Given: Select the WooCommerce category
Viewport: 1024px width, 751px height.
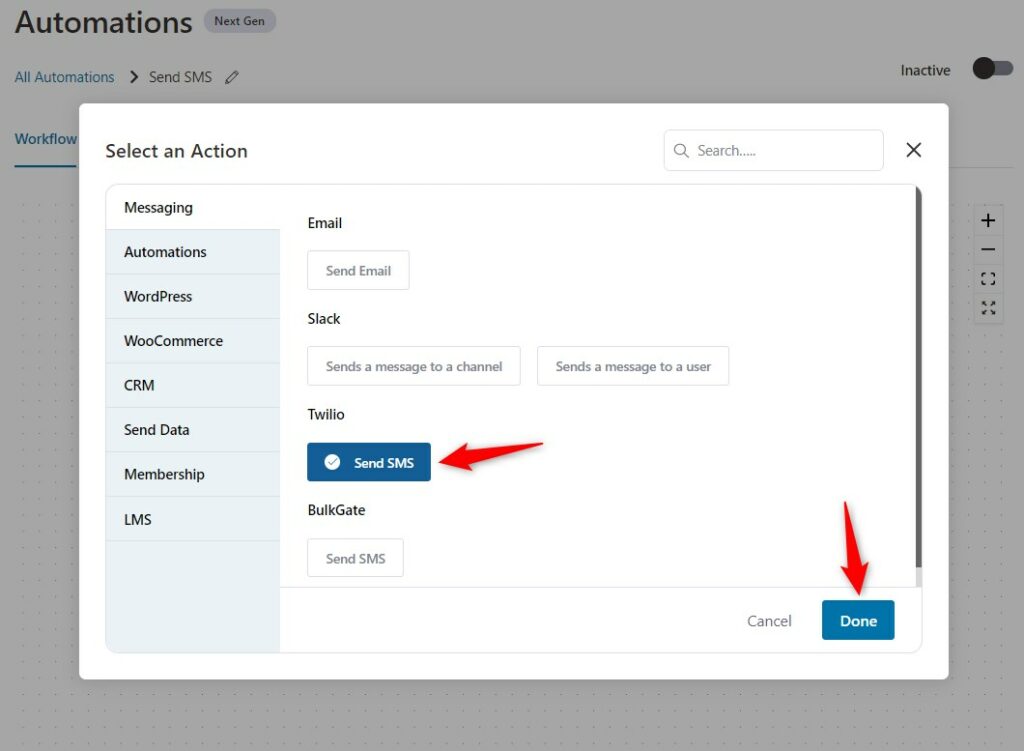Looking at the screenshot, I should tap(193, 341).
